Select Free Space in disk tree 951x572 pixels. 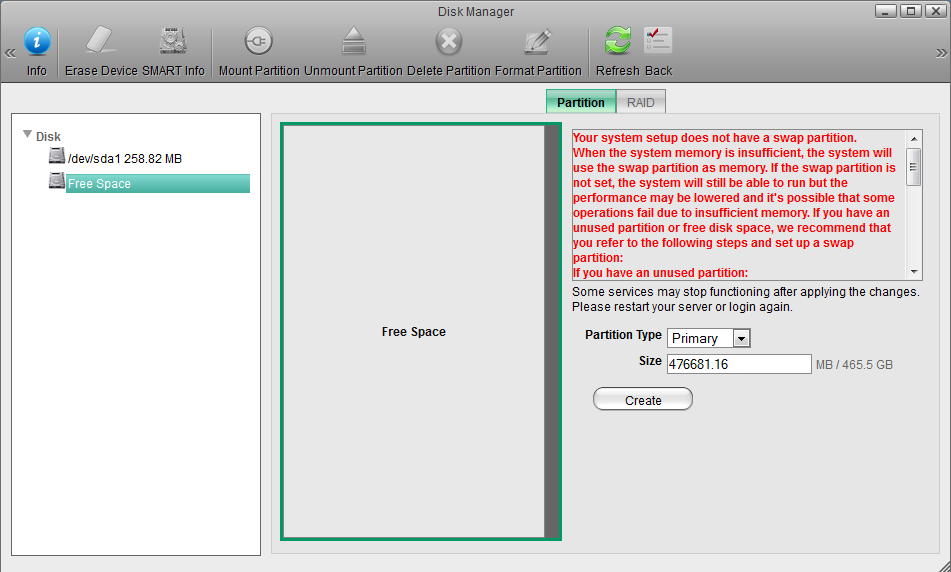[x=99, y=184]
